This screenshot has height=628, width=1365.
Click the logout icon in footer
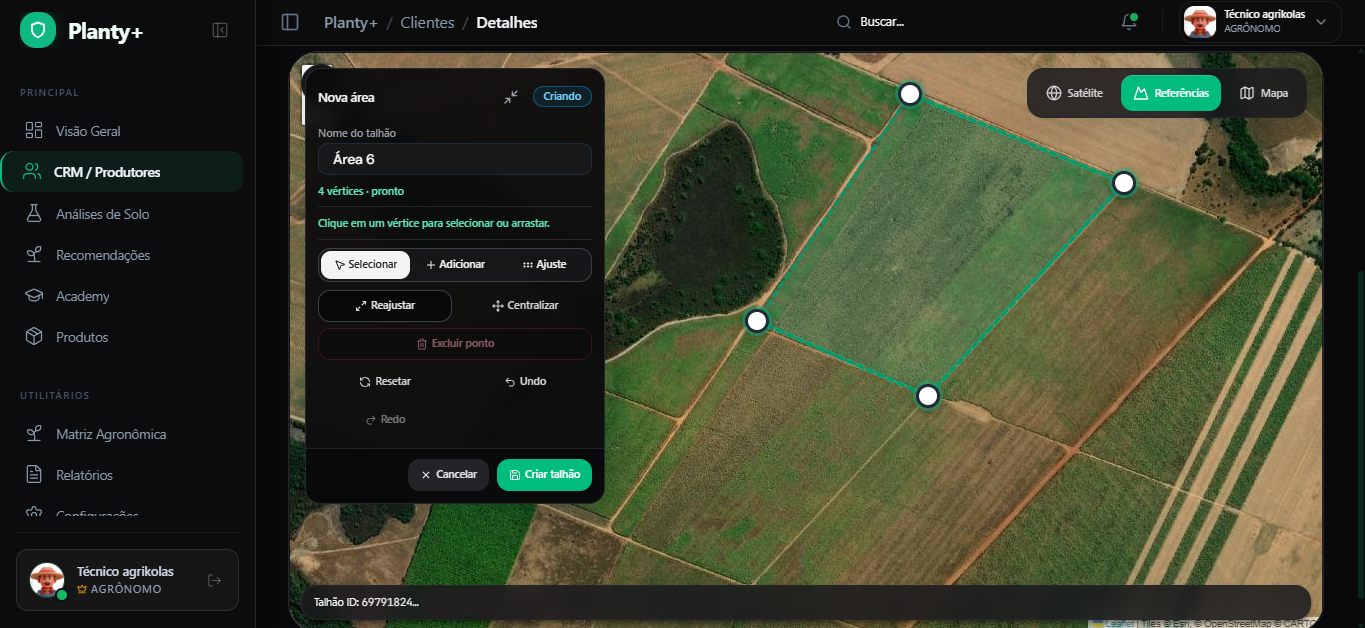[x=214, y=580]
